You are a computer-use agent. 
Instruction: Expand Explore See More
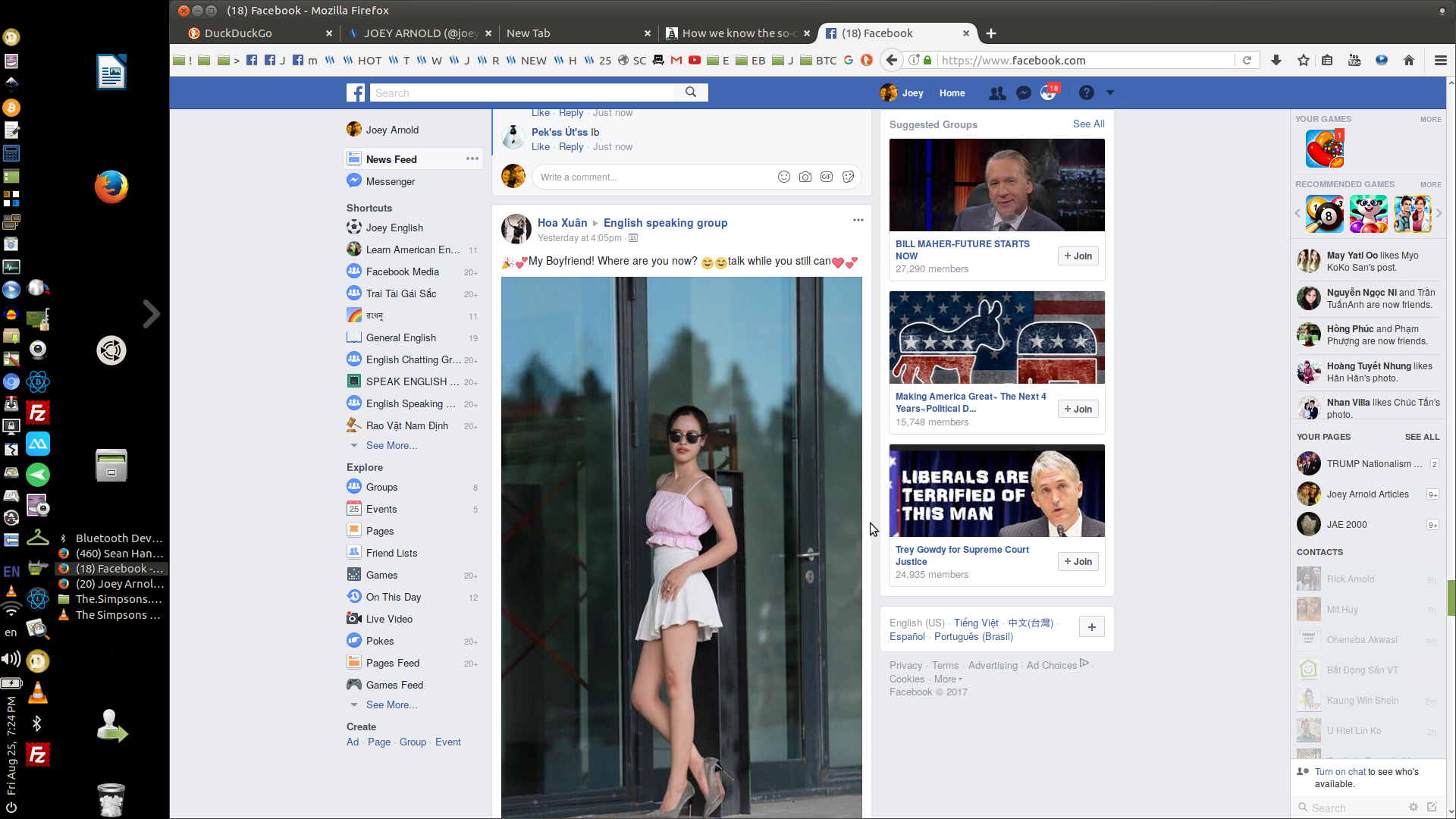tap(391, 704)
